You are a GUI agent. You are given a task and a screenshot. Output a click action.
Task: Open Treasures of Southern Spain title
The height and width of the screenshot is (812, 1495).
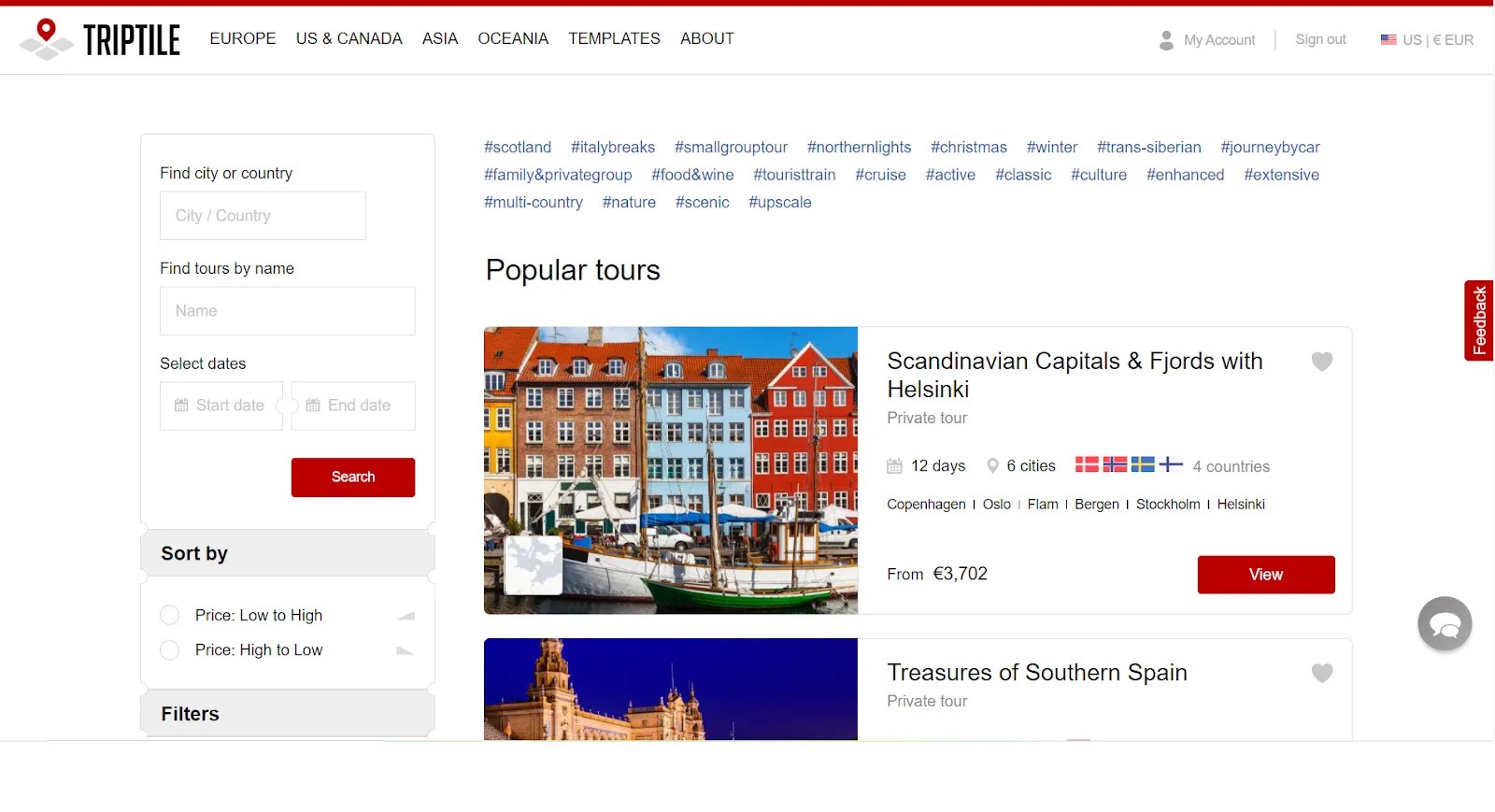(x=1037, y=673)
